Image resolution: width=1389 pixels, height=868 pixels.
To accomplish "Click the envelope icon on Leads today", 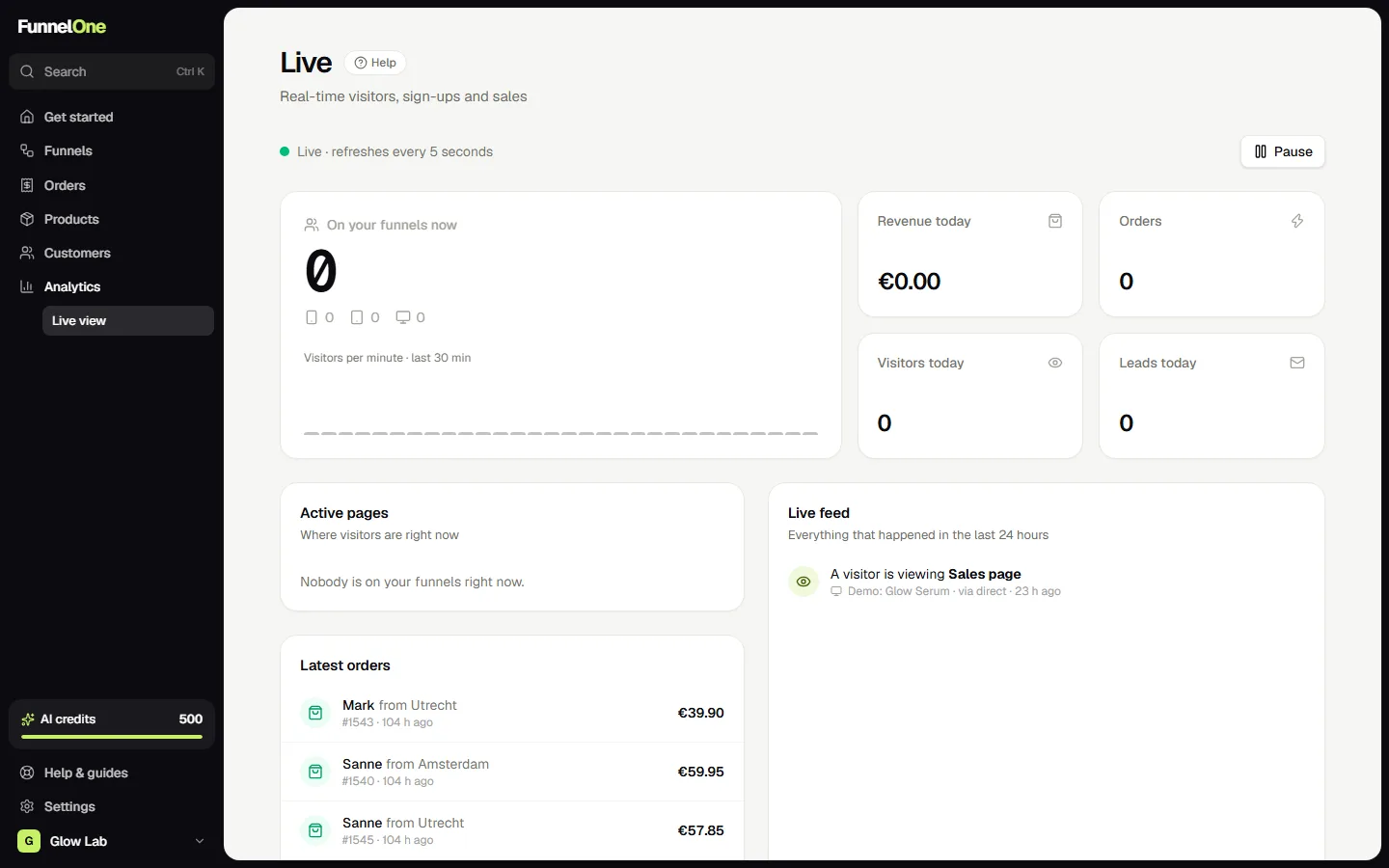I will pyautogui.click(x=1297, y=363).
